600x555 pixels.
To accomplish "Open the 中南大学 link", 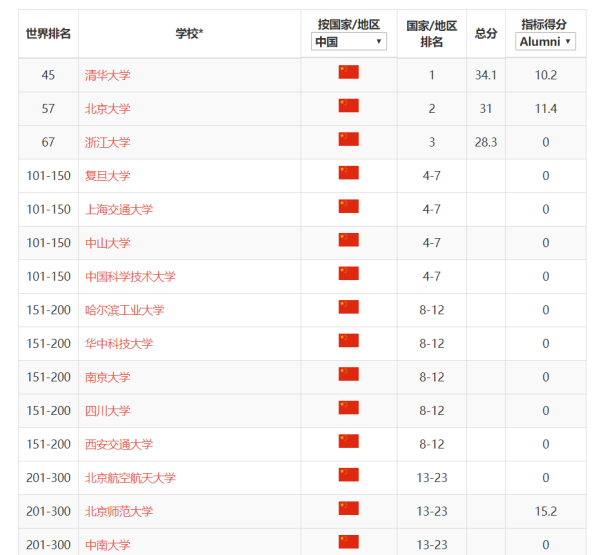I will pyautogui.click(x=108, y=545).
